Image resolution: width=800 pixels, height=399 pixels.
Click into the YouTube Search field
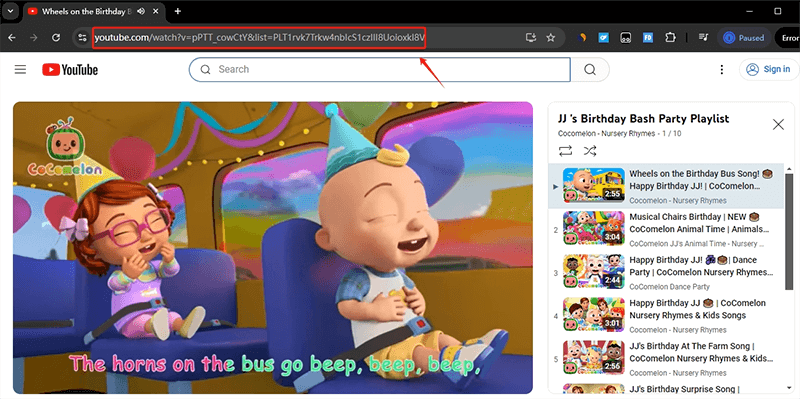click(380, 69)
